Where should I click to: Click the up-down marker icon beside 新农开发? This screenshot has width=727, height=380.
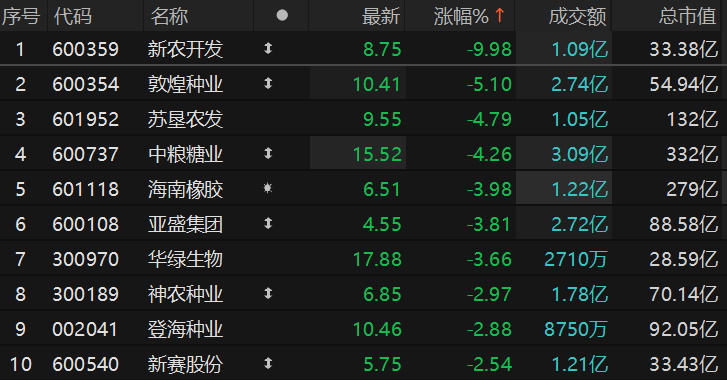point(268,49)
